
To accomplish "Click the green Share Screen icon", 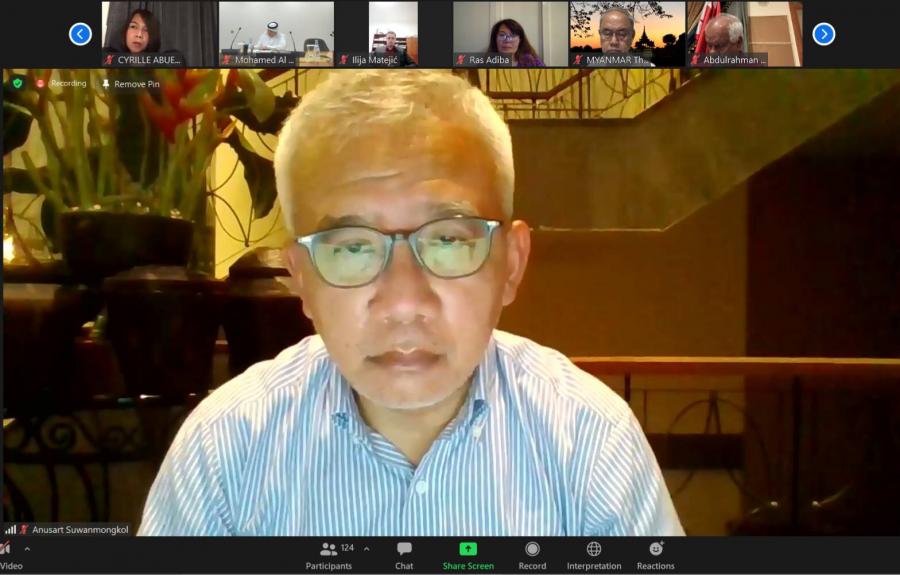I will click(468, 549).
